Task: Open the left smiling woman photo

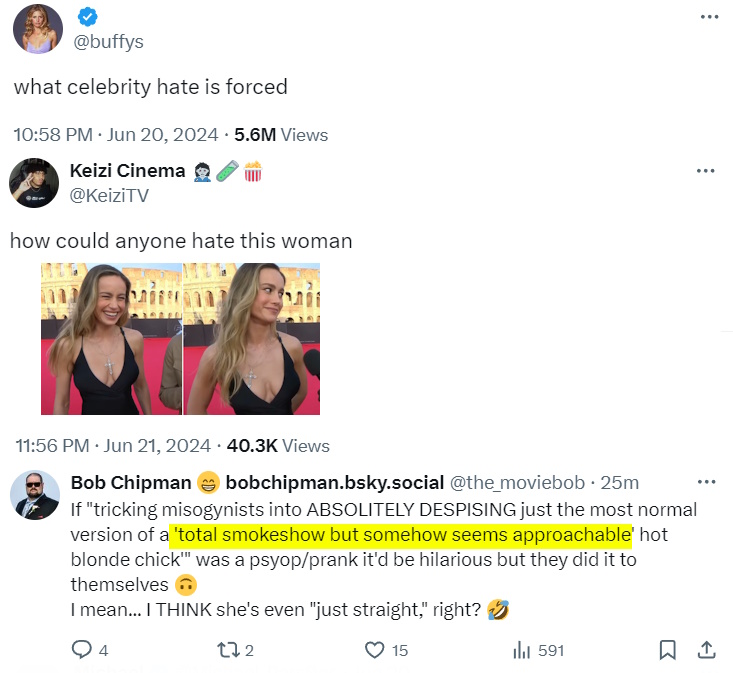Action: [111, 339]
